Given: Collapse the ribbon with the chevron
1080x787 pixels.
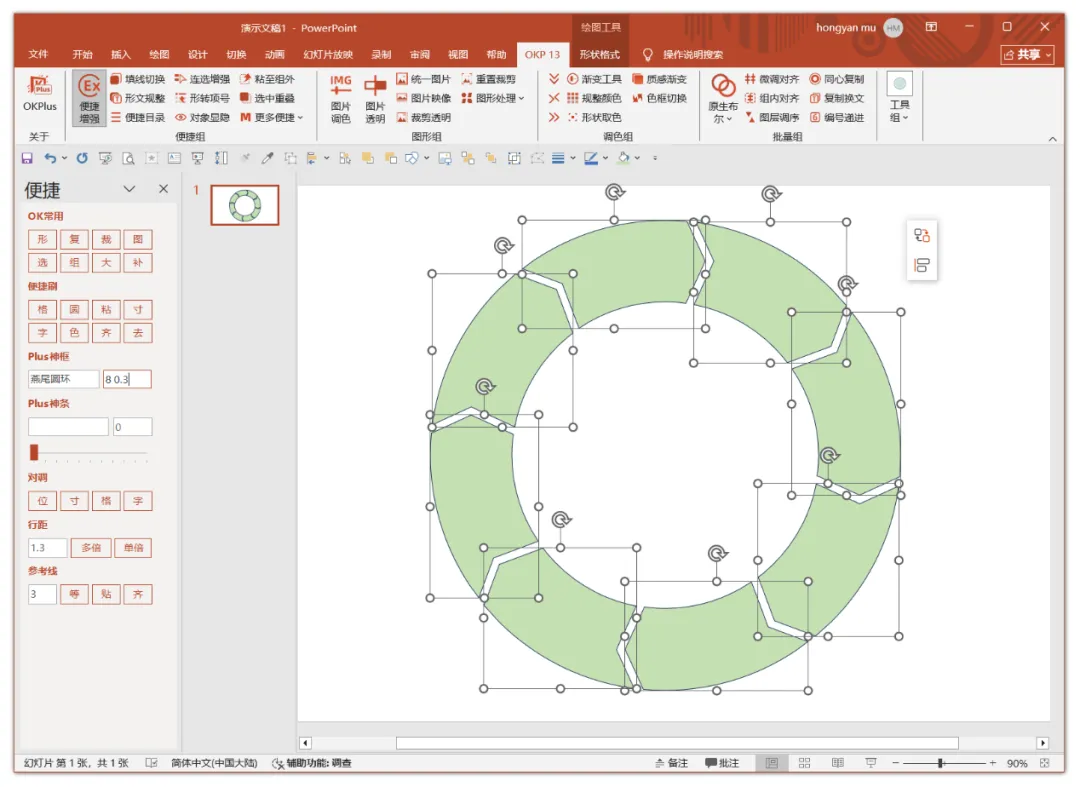Looking at the screenshot, I should pos(1052,139).
